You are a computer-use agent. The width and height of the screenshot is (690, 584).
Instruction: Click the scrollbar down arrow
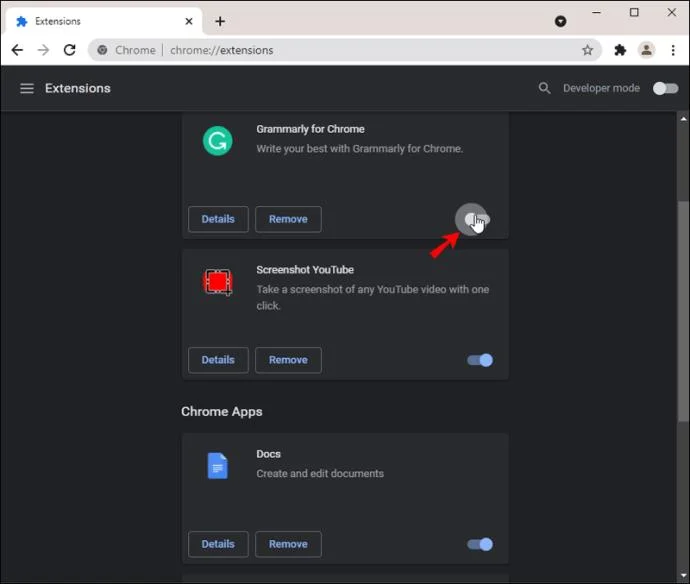tap(683, 575)
